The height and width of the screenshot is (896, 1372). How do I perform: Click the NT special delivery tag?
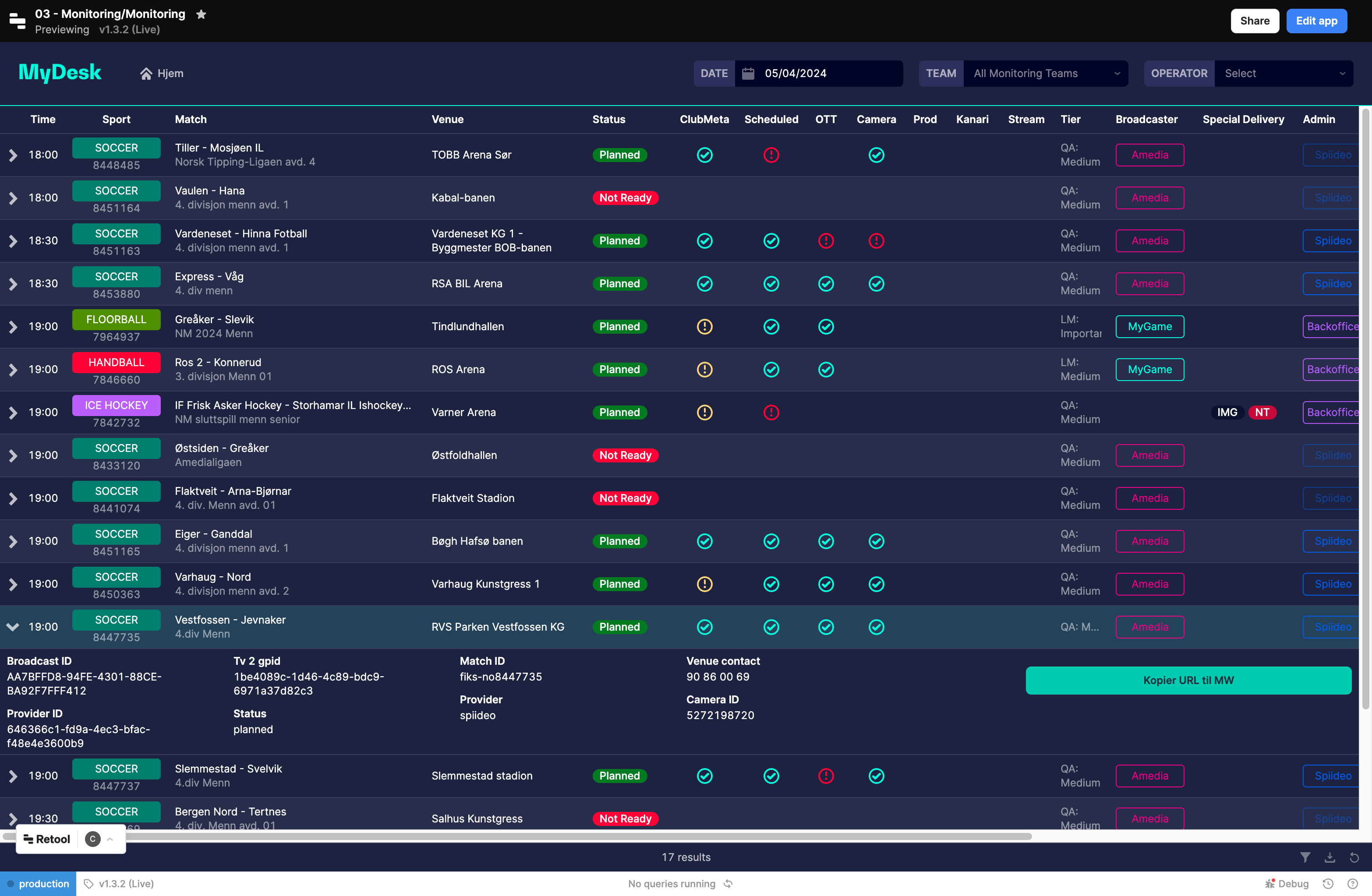pyautogui.click(x=1262, y=413)
